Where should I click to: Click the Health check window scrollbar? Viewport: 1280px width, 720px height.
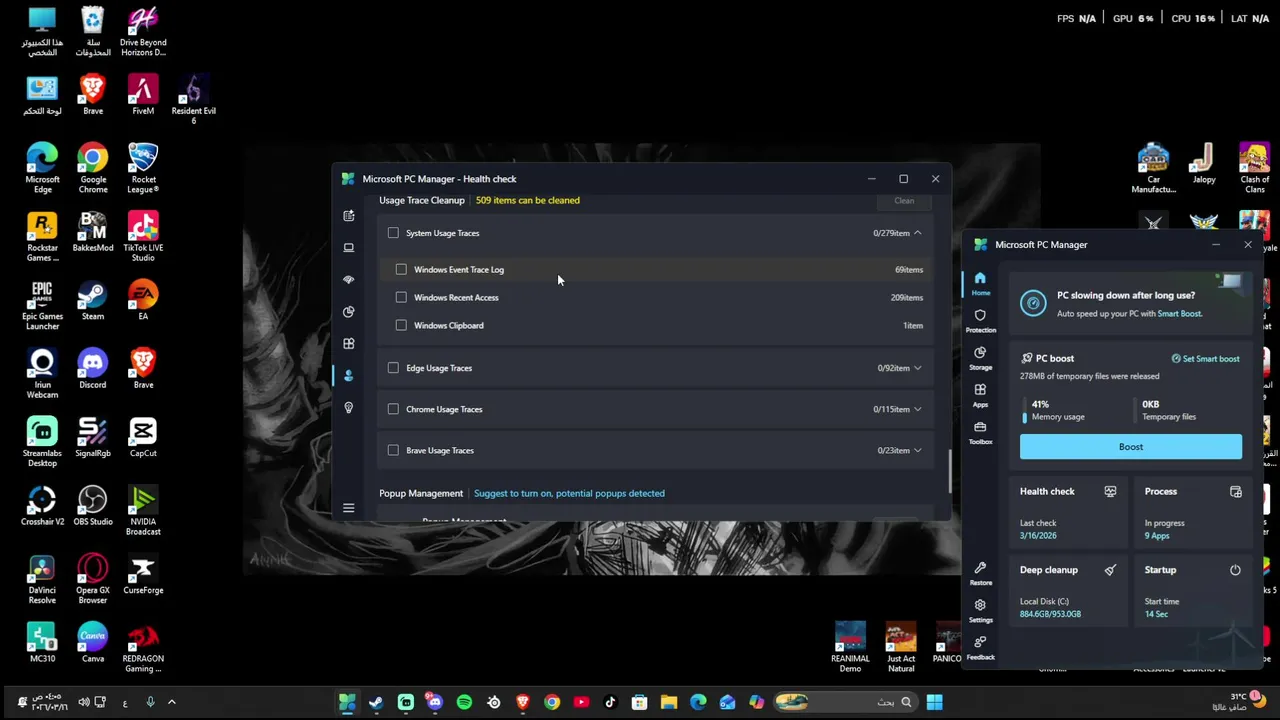coord(950,471)
